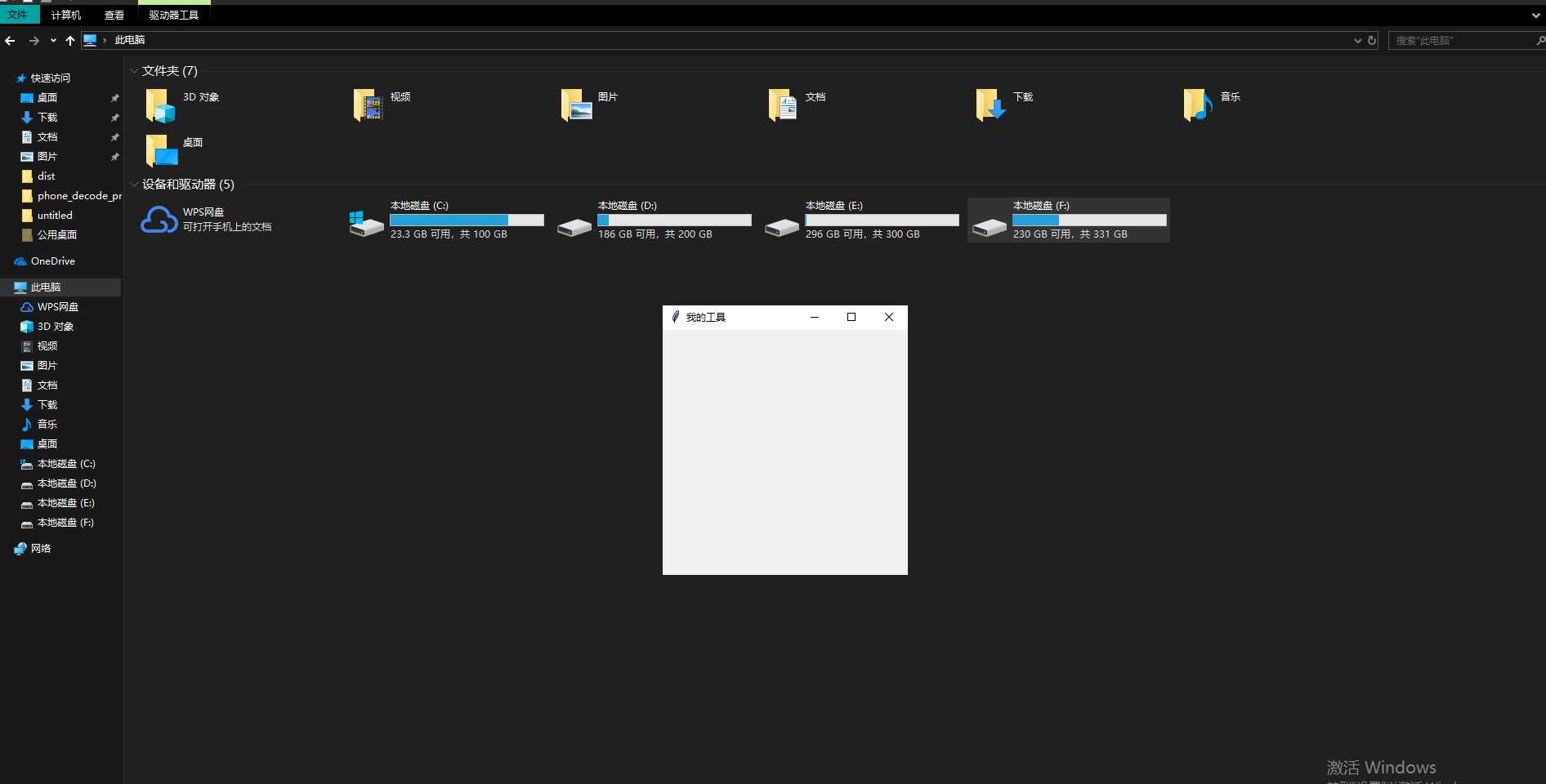Open the 下载 folder in main pane
This screenshot has height=784, width=1546.
pos(990,105)
